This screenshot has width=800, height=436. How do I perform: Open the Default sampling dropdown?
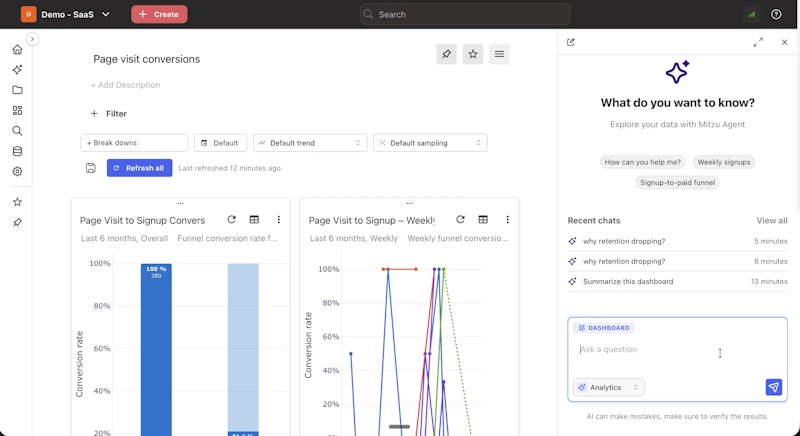[x=430, y=143]
